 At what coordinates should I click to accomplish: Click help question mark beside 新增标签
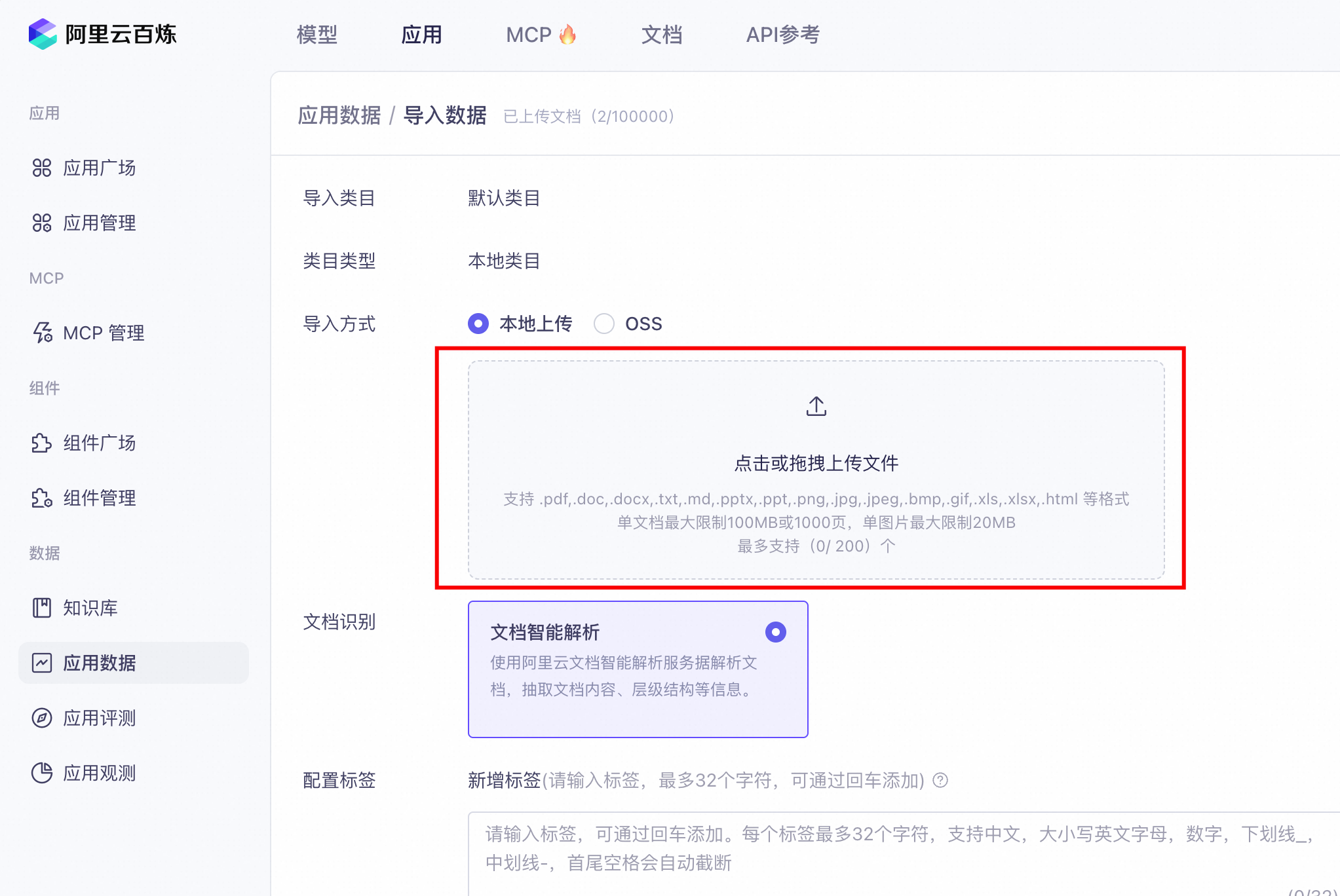(x=940, y=780)
